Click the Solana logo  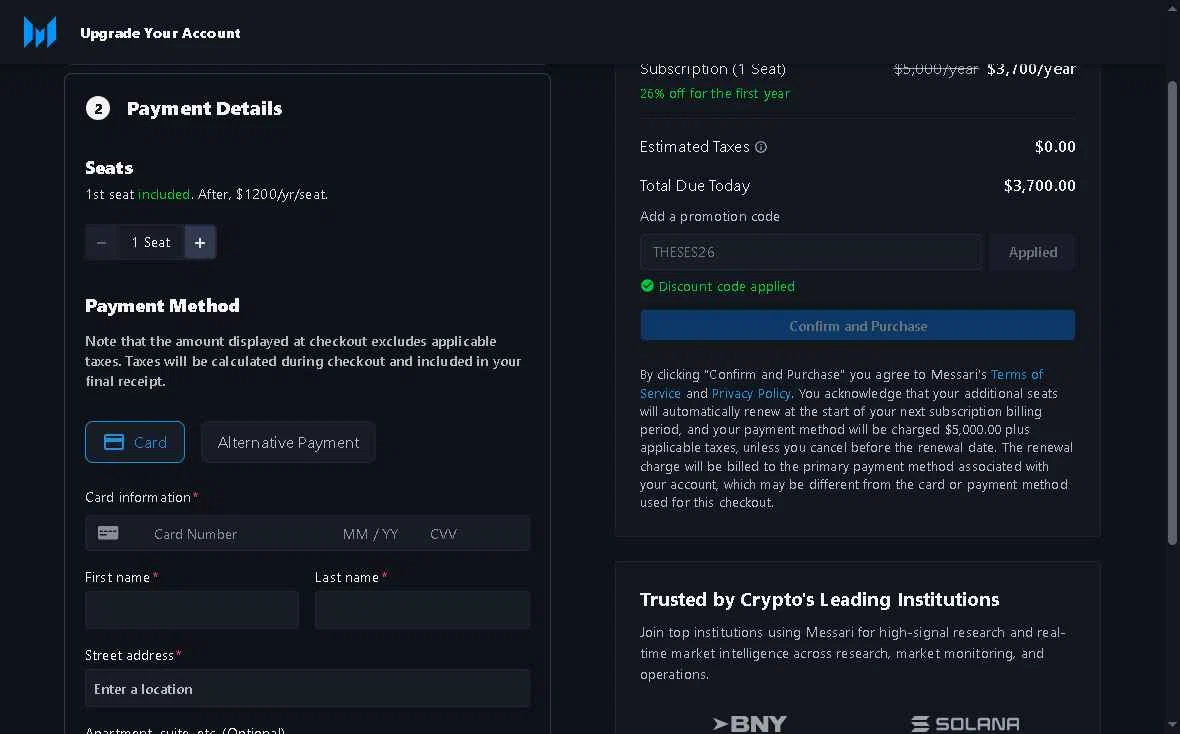pyautogui.click(x=966, y=723)
